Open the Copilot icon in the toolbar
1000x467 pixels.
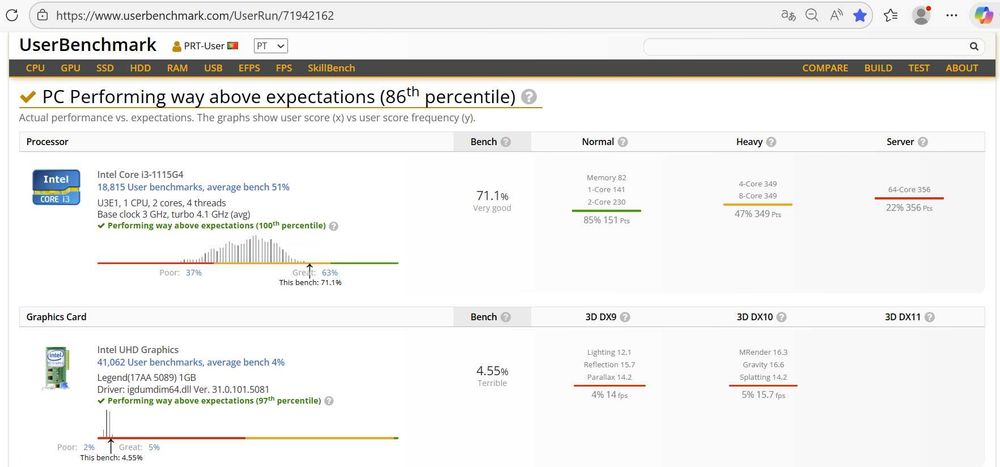983,16
